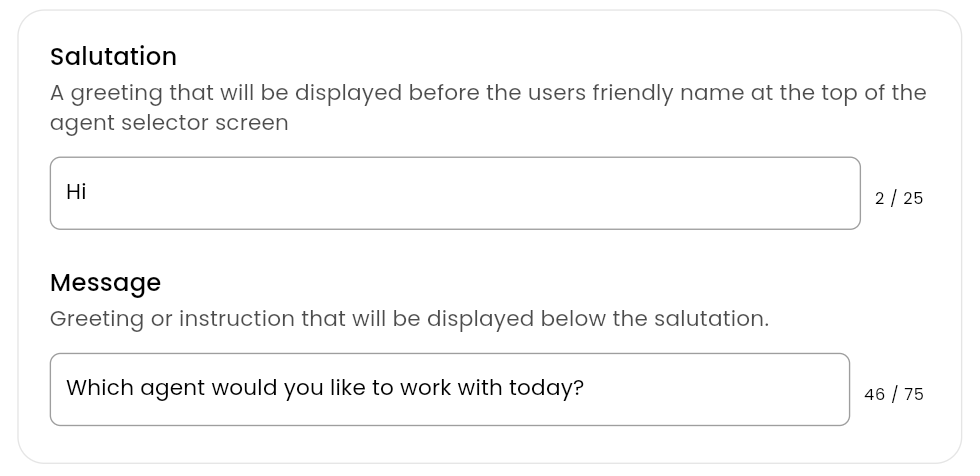Place cursor on "Hi" in Salutation field
Screen dimensions: 980x476
[76, 191]
